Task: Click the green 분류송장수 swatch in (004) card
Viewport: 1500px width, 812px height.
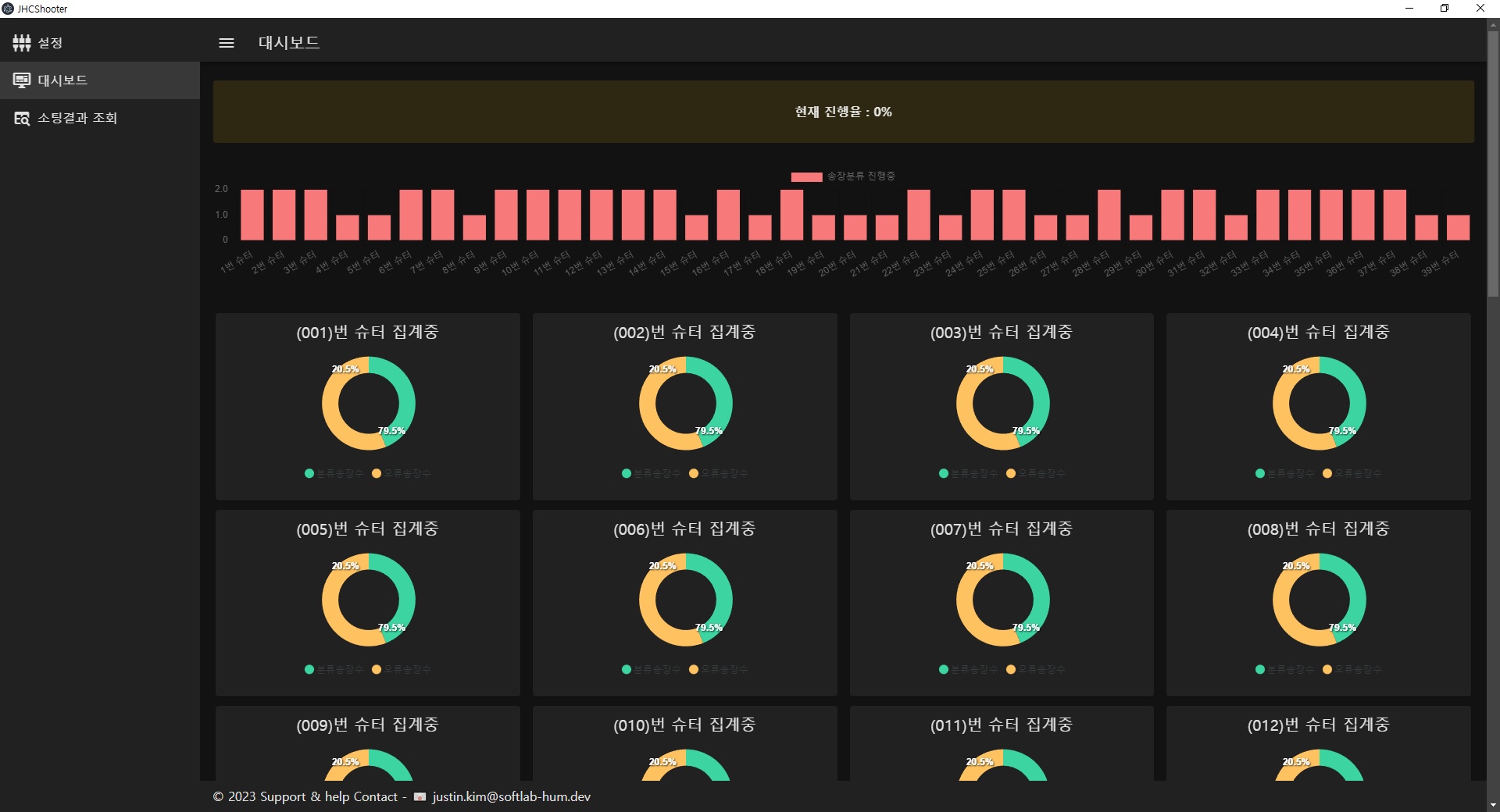Action: 1260,473
